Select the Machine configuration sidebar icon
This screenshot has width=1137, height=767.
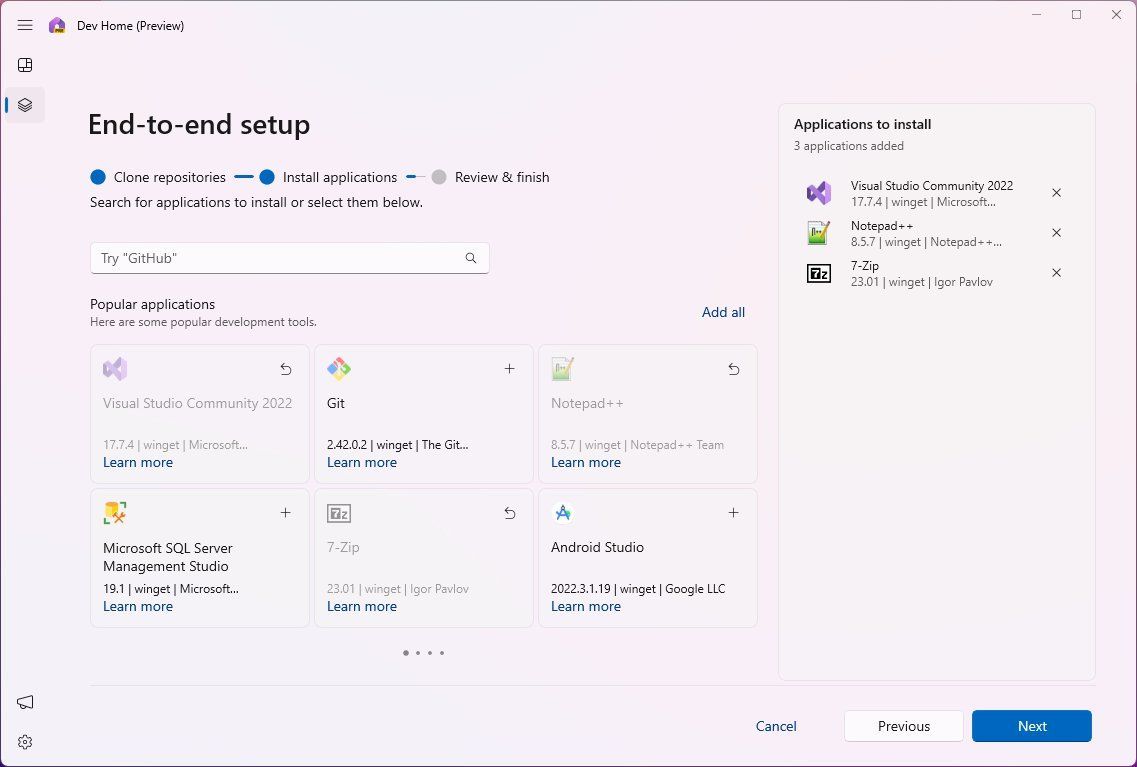click(24, 104)
